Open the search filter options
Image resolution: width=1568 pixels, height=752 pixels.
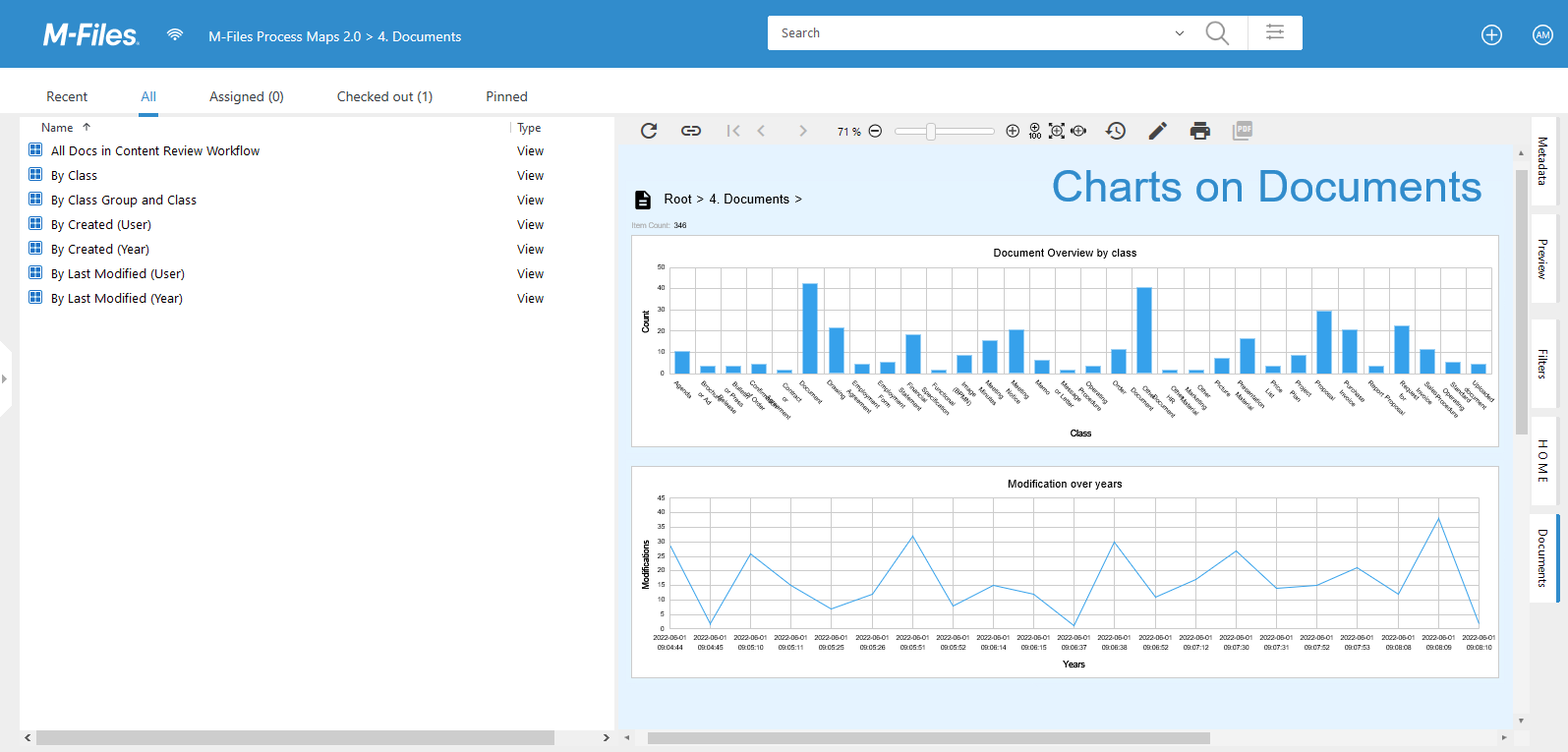tap(1275, 32)
